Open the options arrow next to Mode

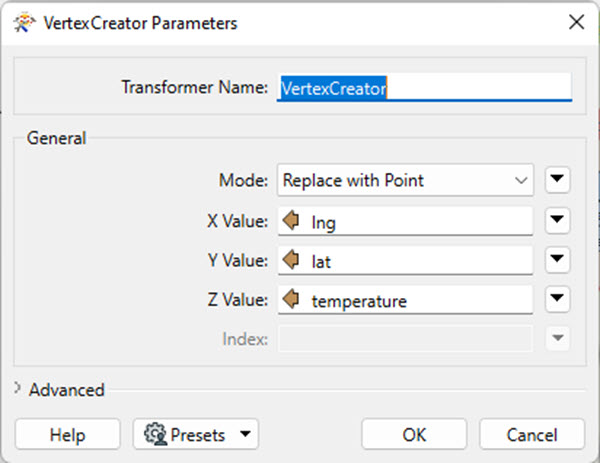tap(557, 179)
